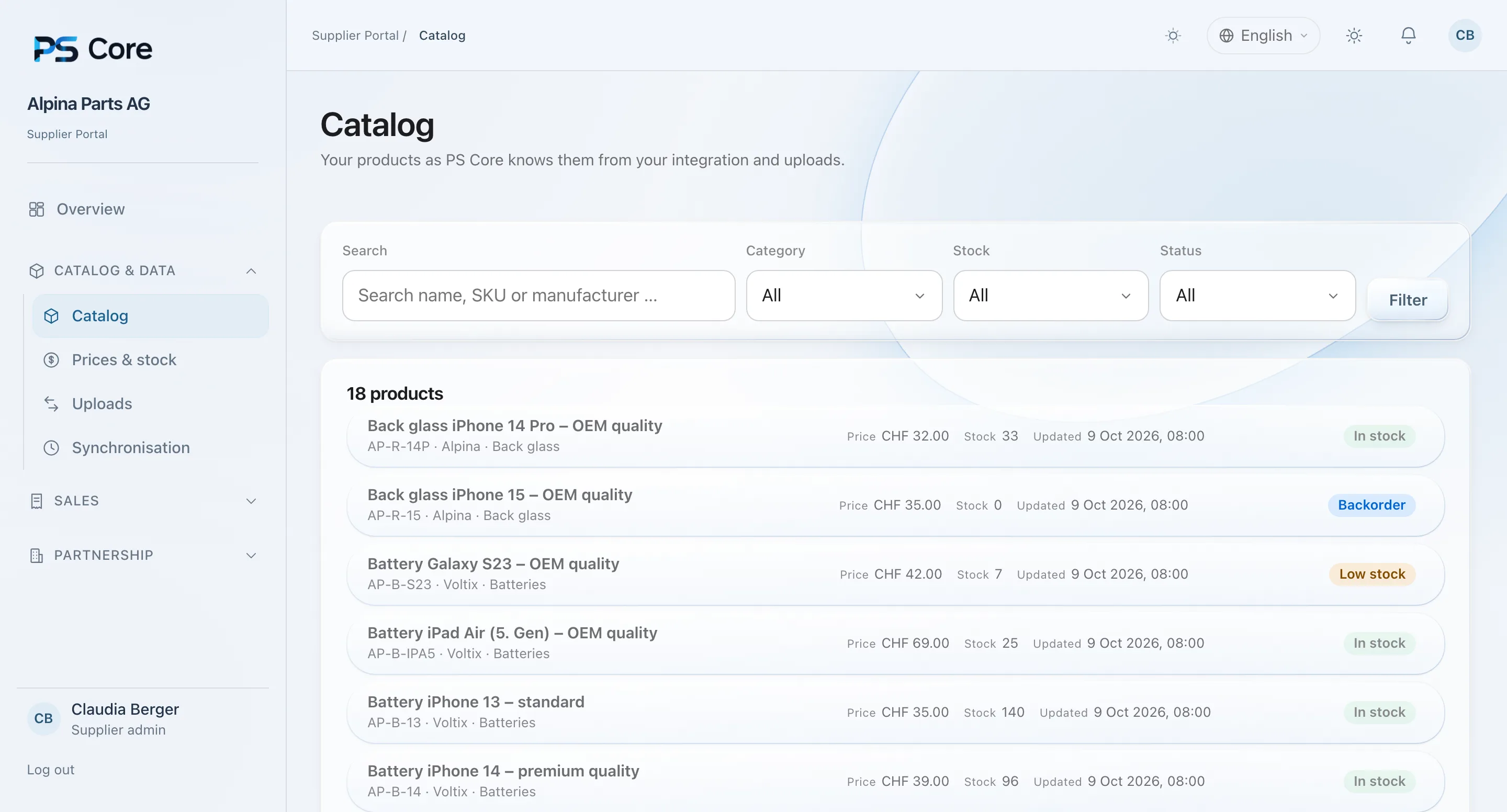Focus the Search name, SKU or manufacturer field
The height and width of the screenshot is (812, 1507).
point(538,296)
